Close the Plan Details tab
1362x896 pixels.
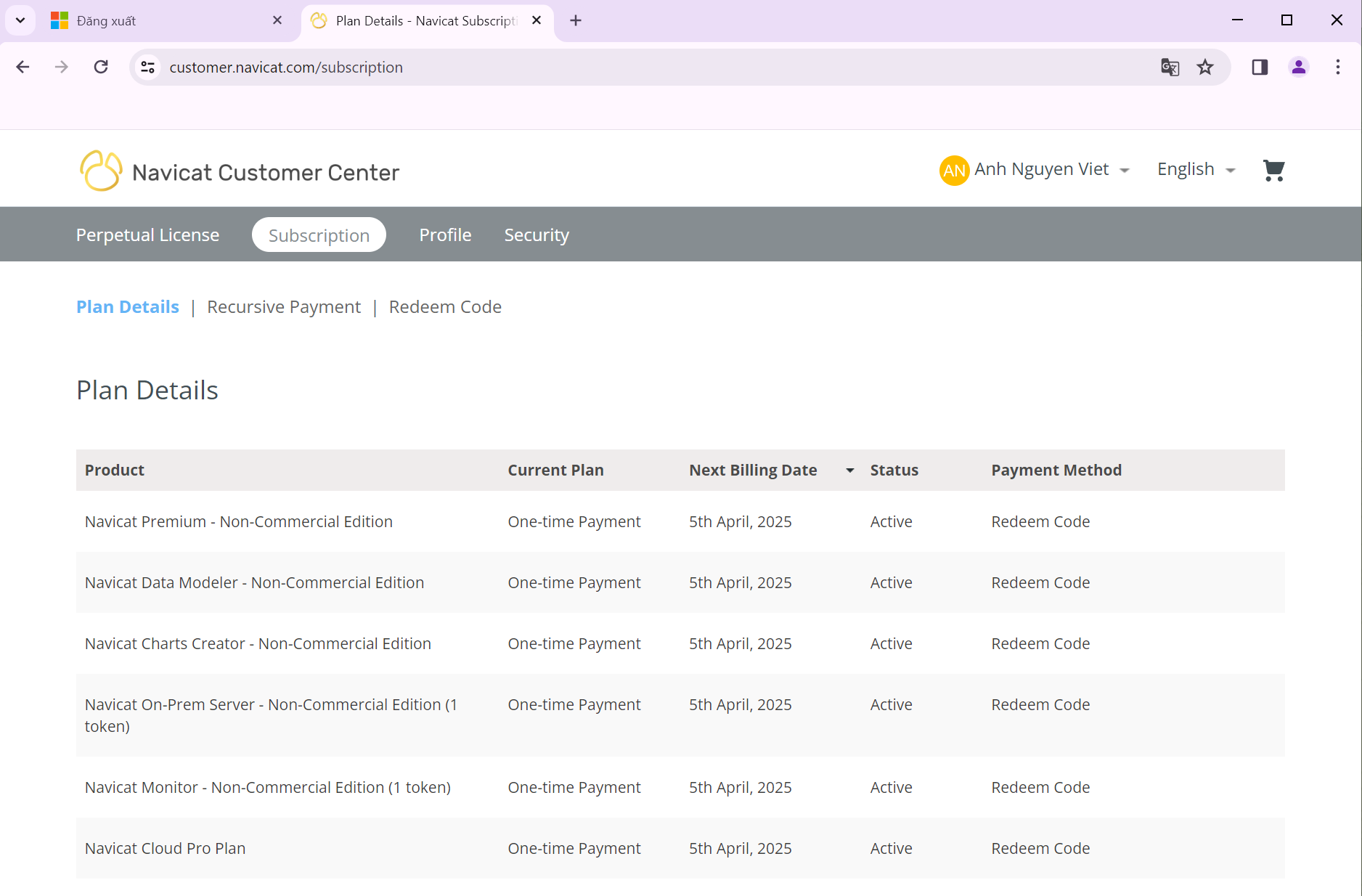tap(537, 20)
